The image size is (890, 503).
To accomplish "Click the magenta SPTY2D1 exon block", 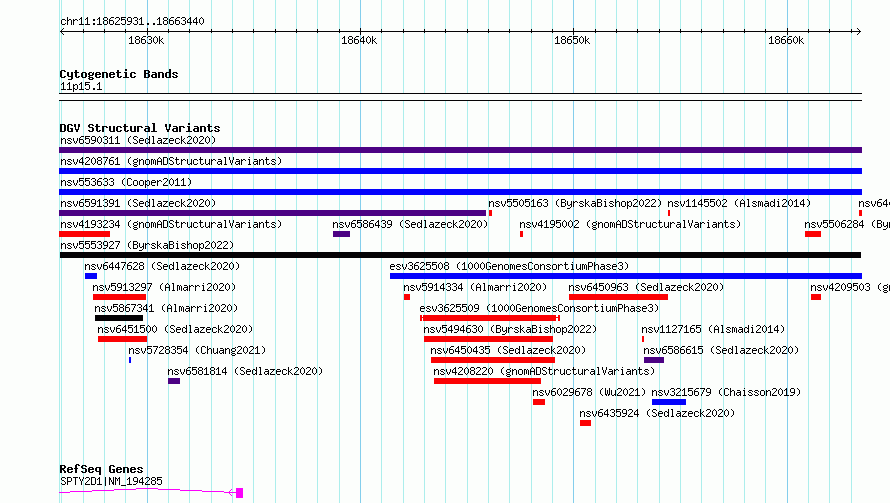I will [240, 493].
